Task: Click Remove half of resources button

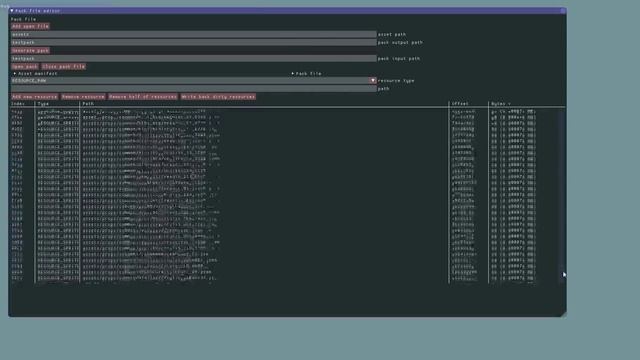Action: point(143,97)
